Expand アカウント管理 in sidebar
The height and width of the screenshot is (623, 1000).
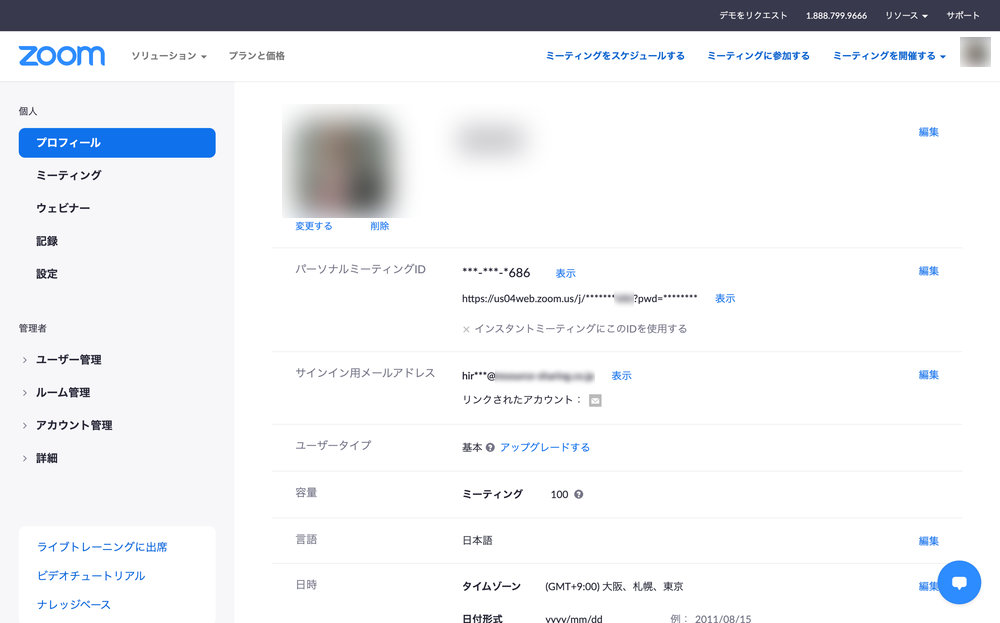tap(74, 425)
